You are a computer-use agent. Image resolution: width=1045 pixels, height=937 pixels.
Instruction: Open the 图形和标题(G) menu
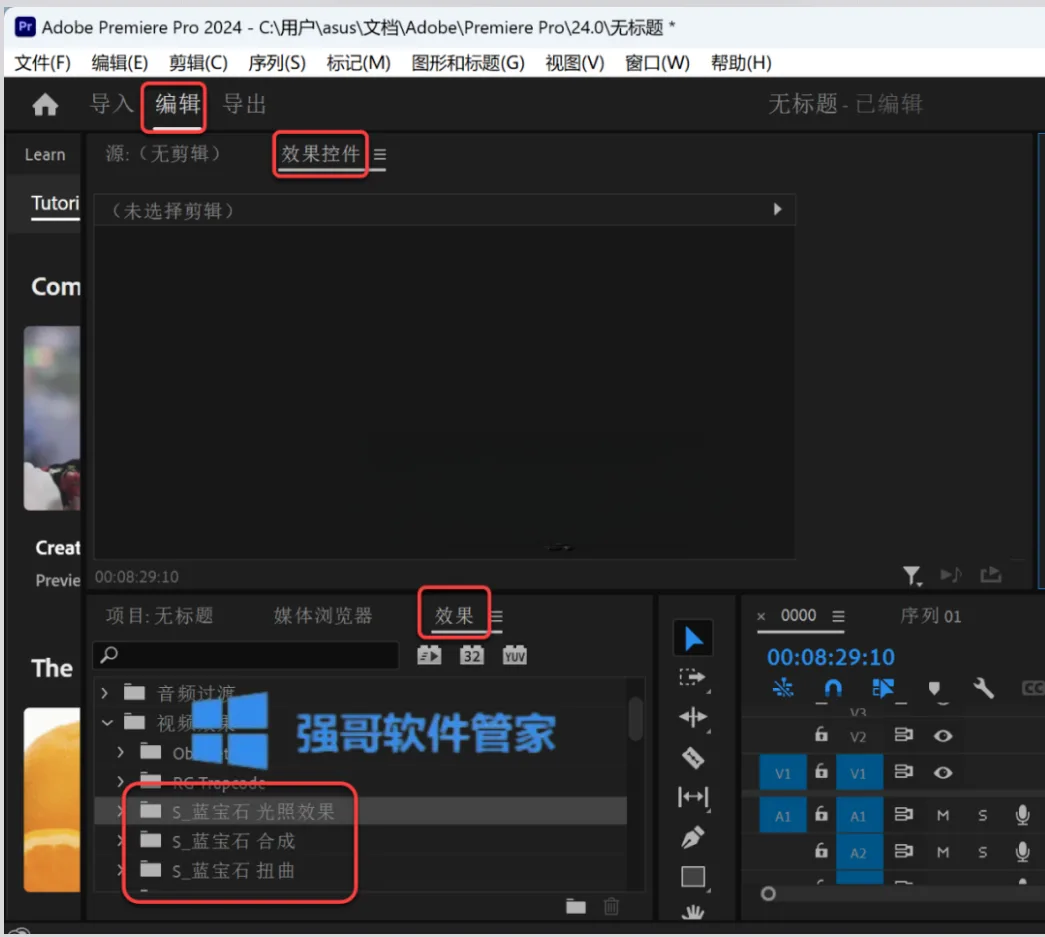click(468, 63)
